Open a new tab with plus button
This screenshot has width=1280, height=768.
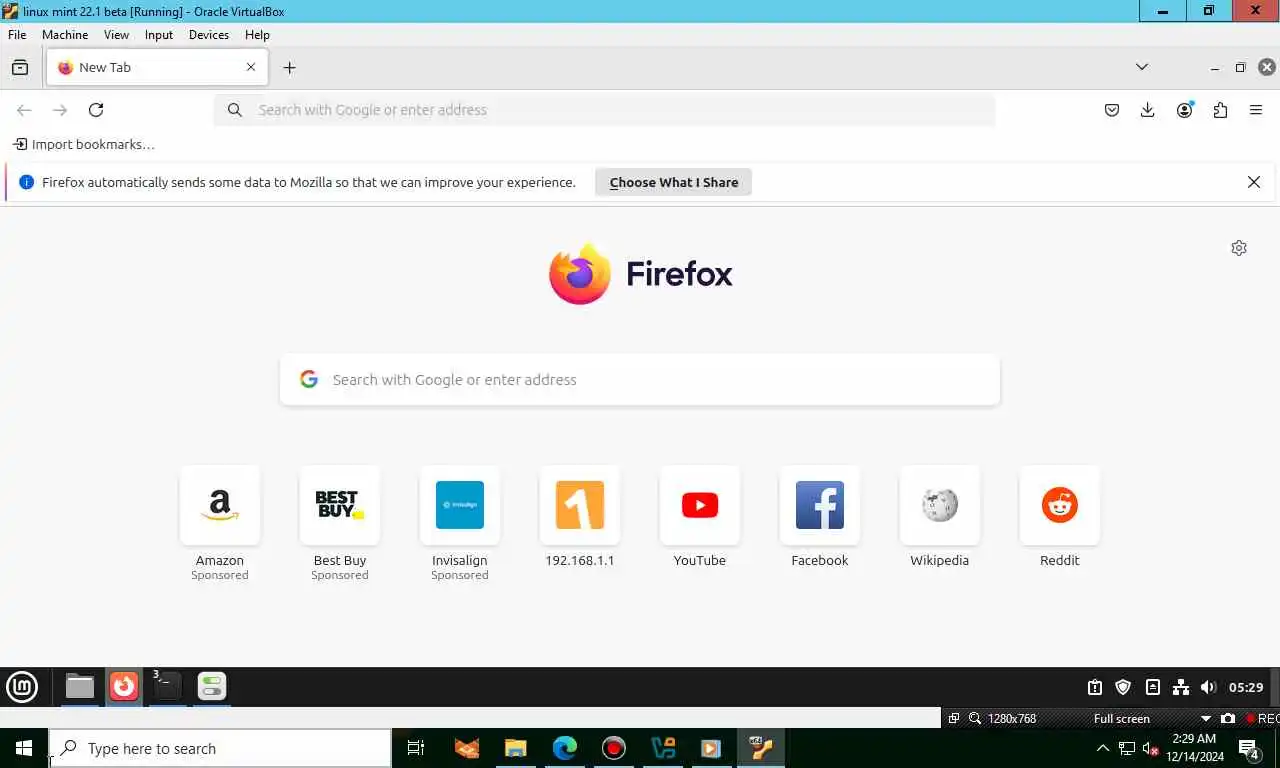[289, 67]
